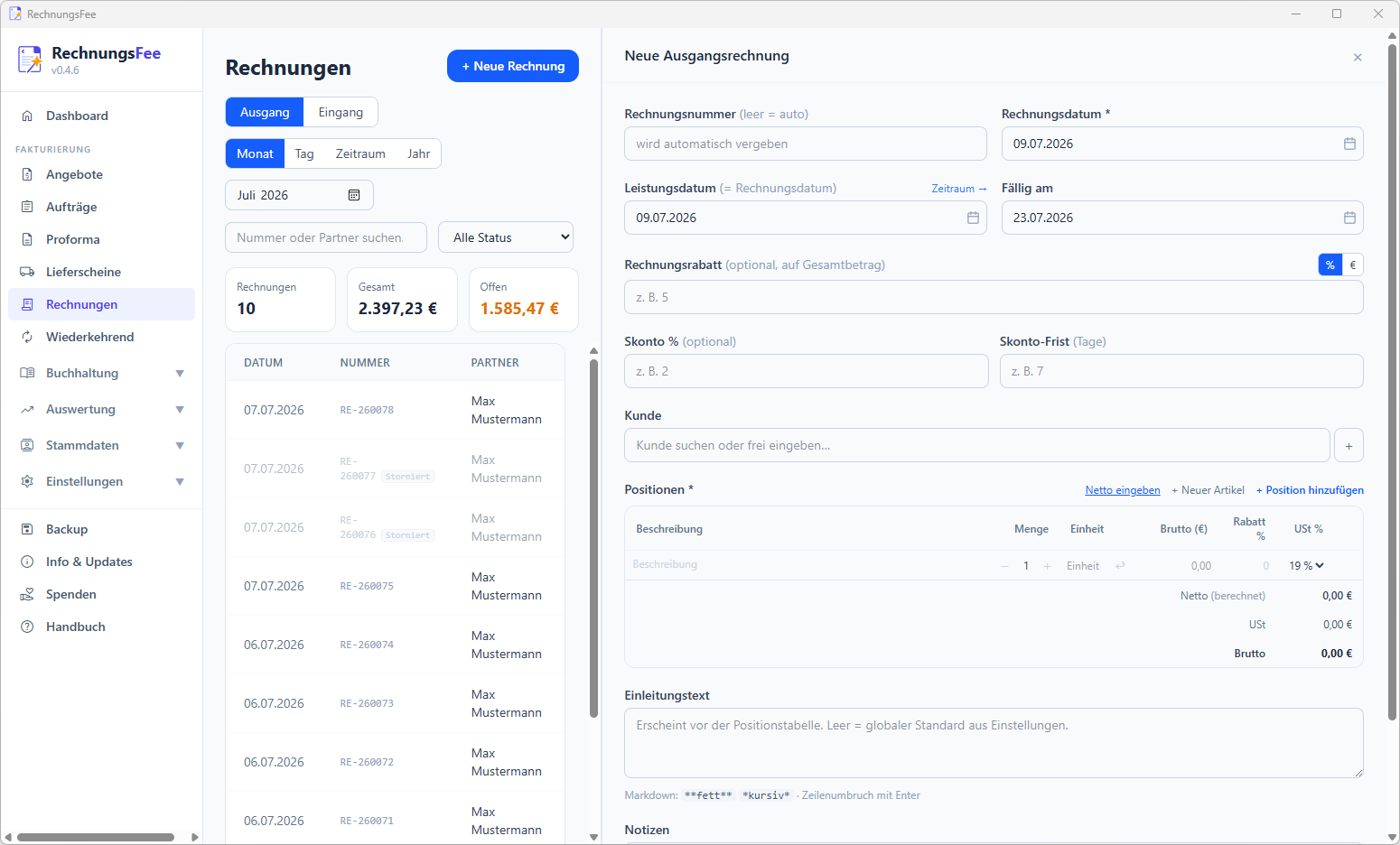
Task: Open calendar icon of Fällig am field
Action: click(x=1349, y=218)
